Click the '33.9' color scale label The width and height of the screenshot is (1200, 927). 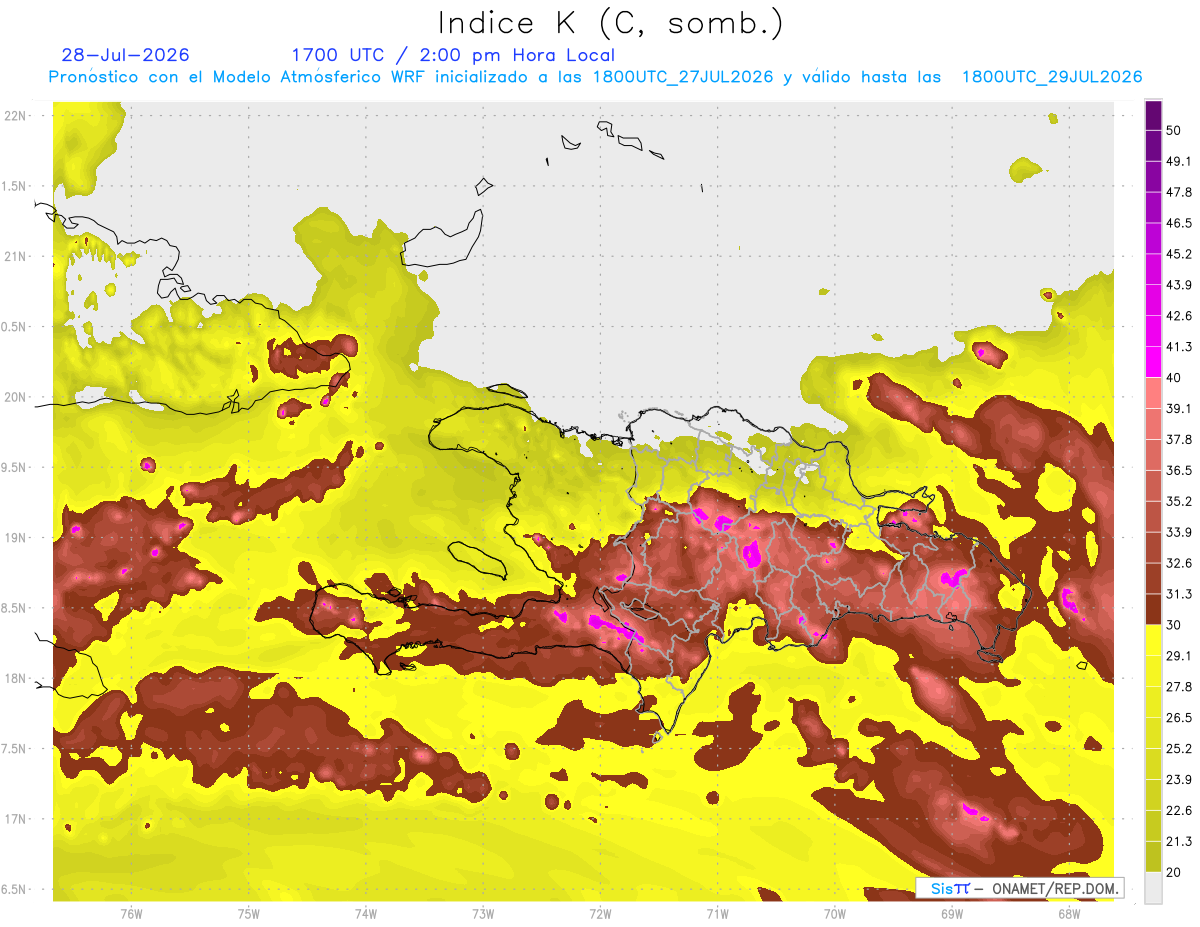click(1179, 533)
